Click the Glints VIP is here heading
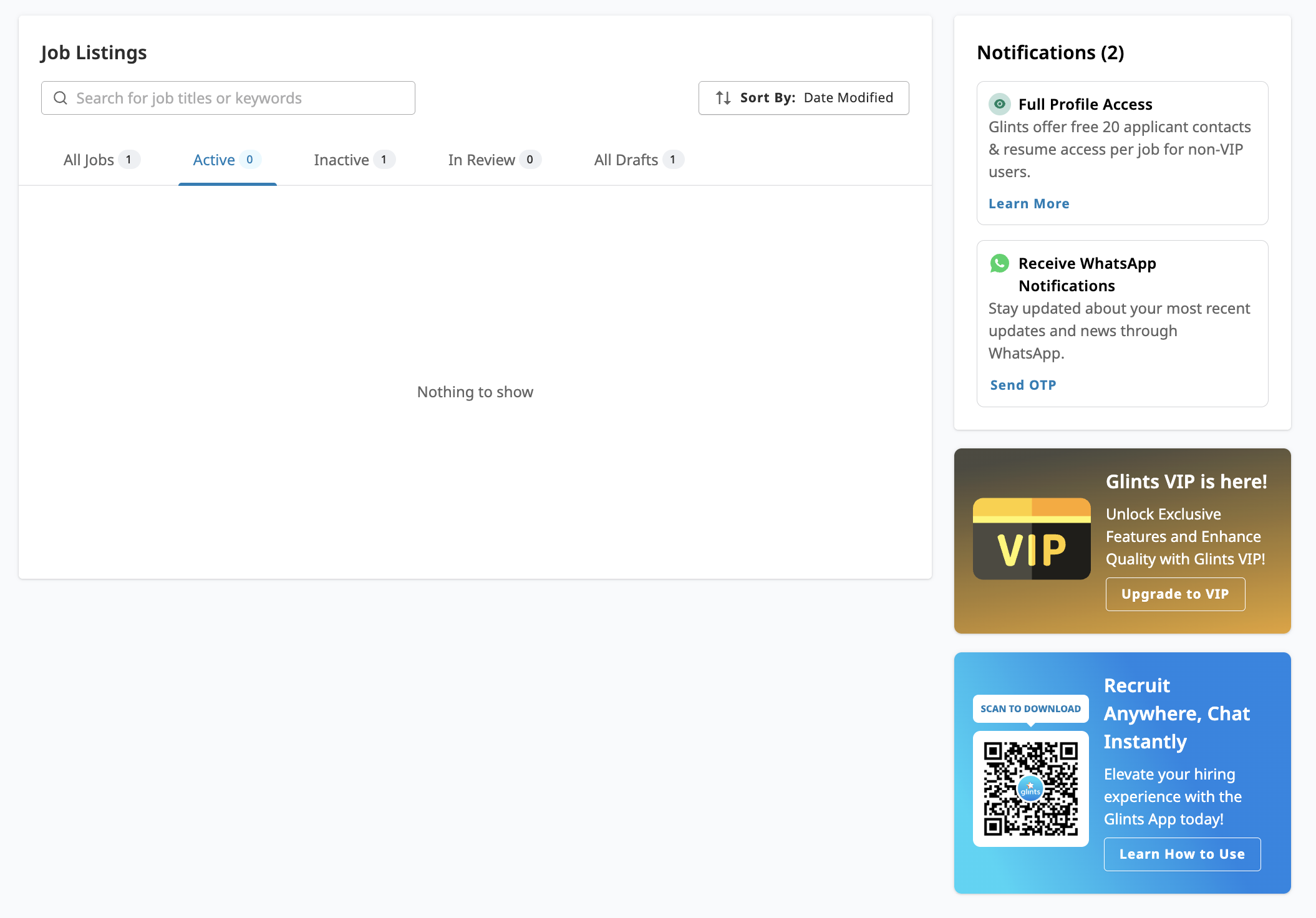 pos(1186,481)
